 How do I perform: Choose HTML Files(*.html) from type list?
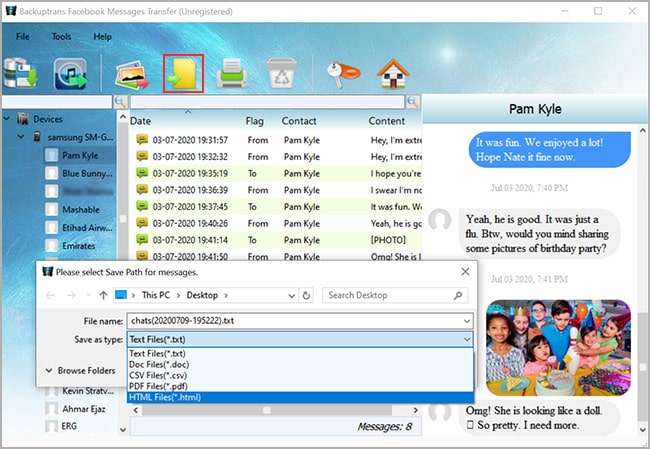(165, 397)
